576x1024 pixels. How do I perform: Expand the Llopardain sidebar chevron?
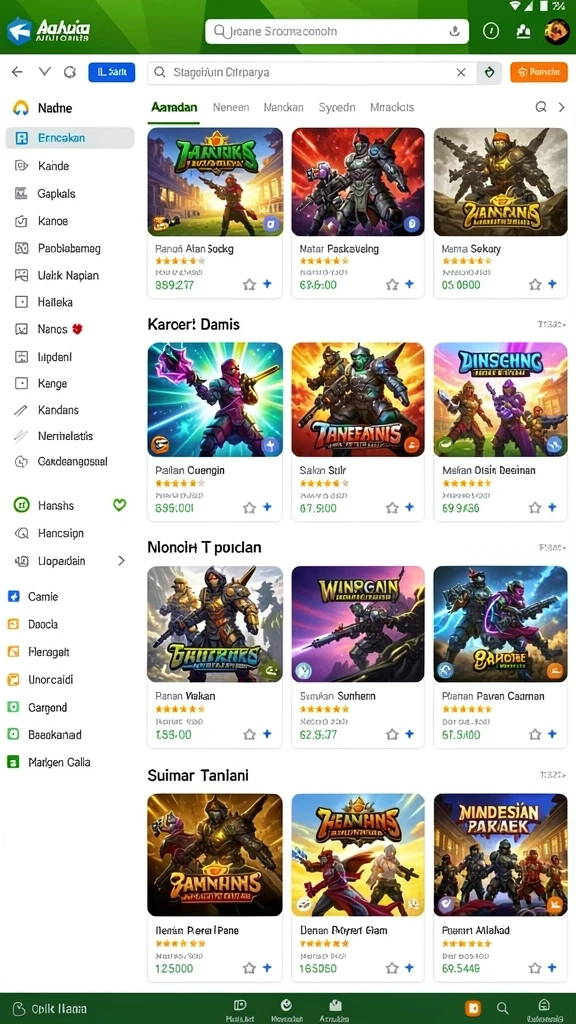click(x=121, y=560)
